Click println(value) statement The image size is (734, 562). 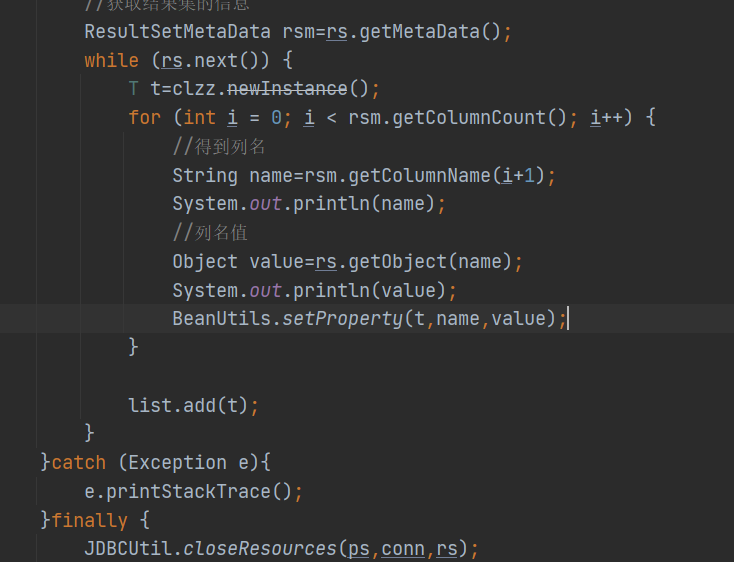tap(370, 291)
